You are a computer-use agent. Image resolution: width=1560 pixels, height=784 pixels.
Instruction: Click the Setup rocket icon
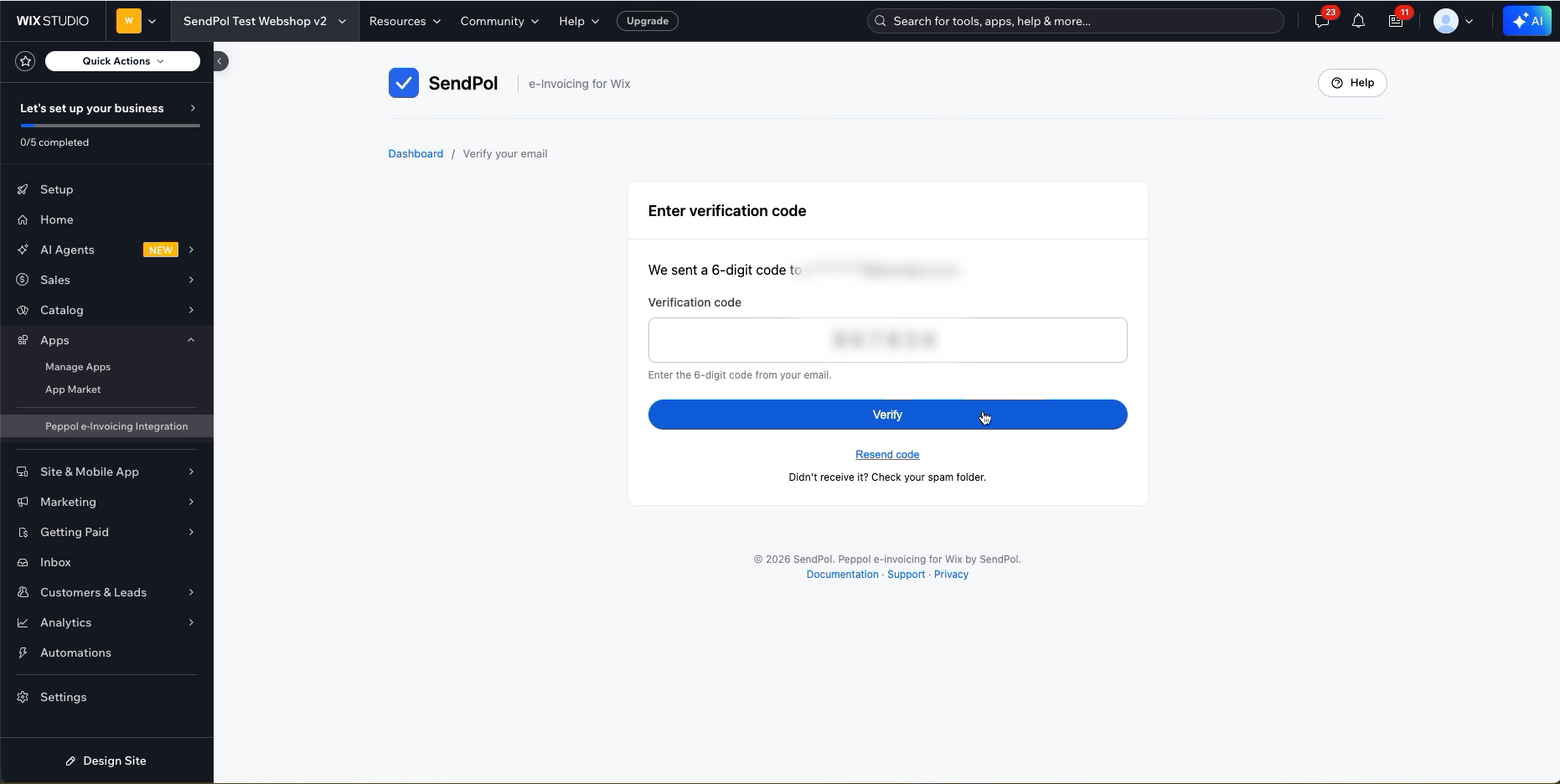click(23, 189)
